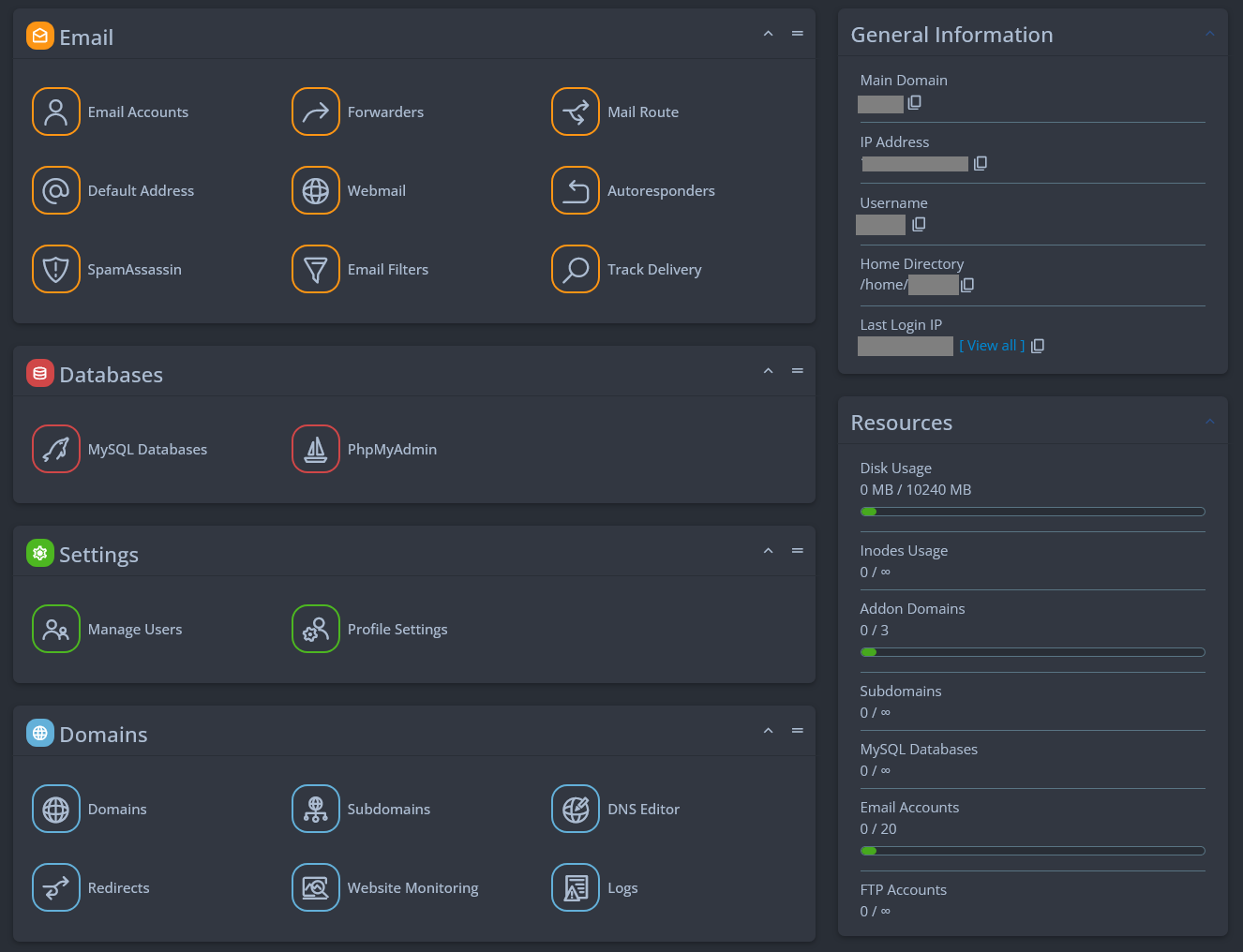1243x952 pixels.
Task: Collapse the Resources panel
Action: [1209, 422]
